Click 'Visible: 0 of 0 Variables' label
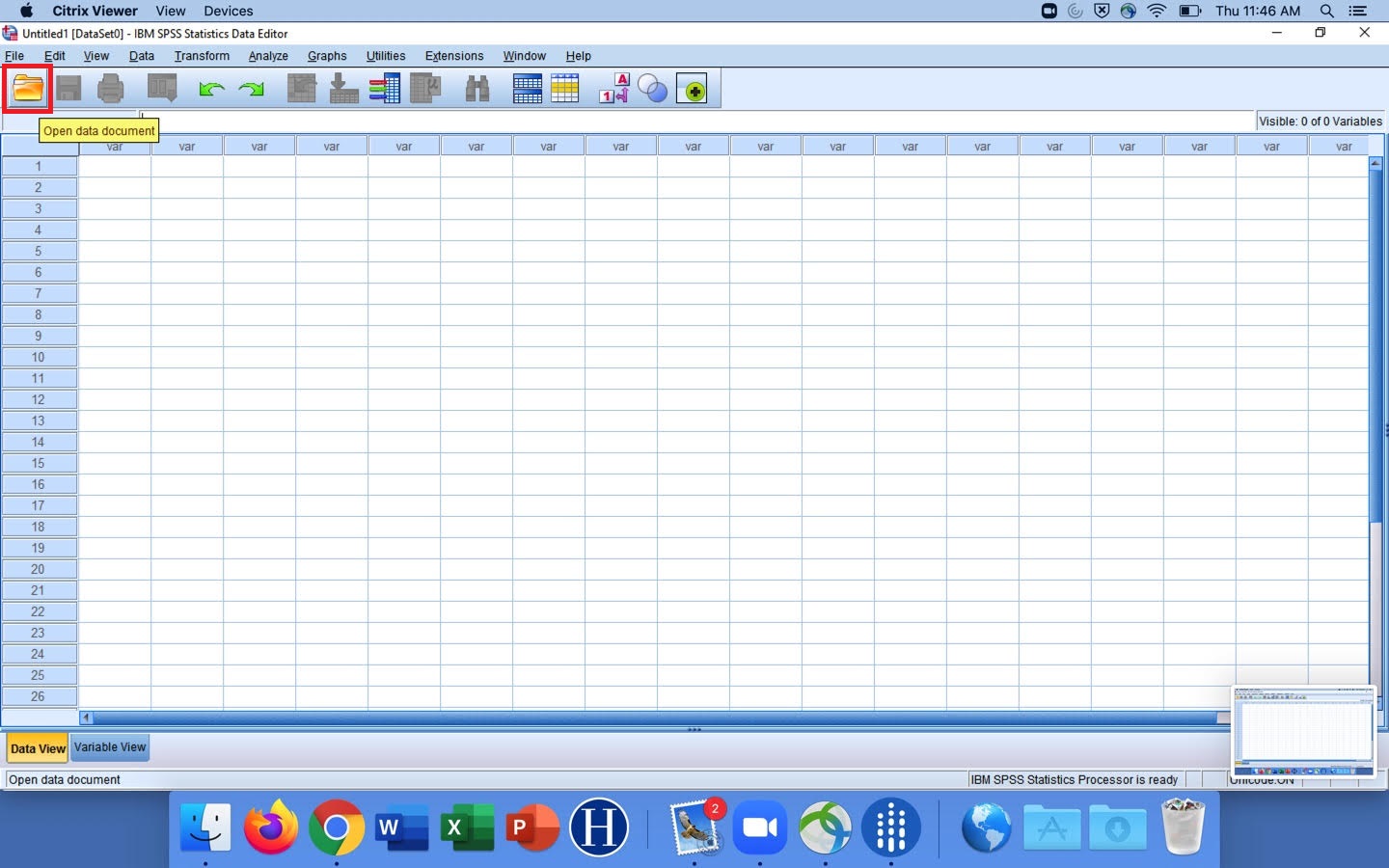The image size is (1389, 868). pos(1321,122)
